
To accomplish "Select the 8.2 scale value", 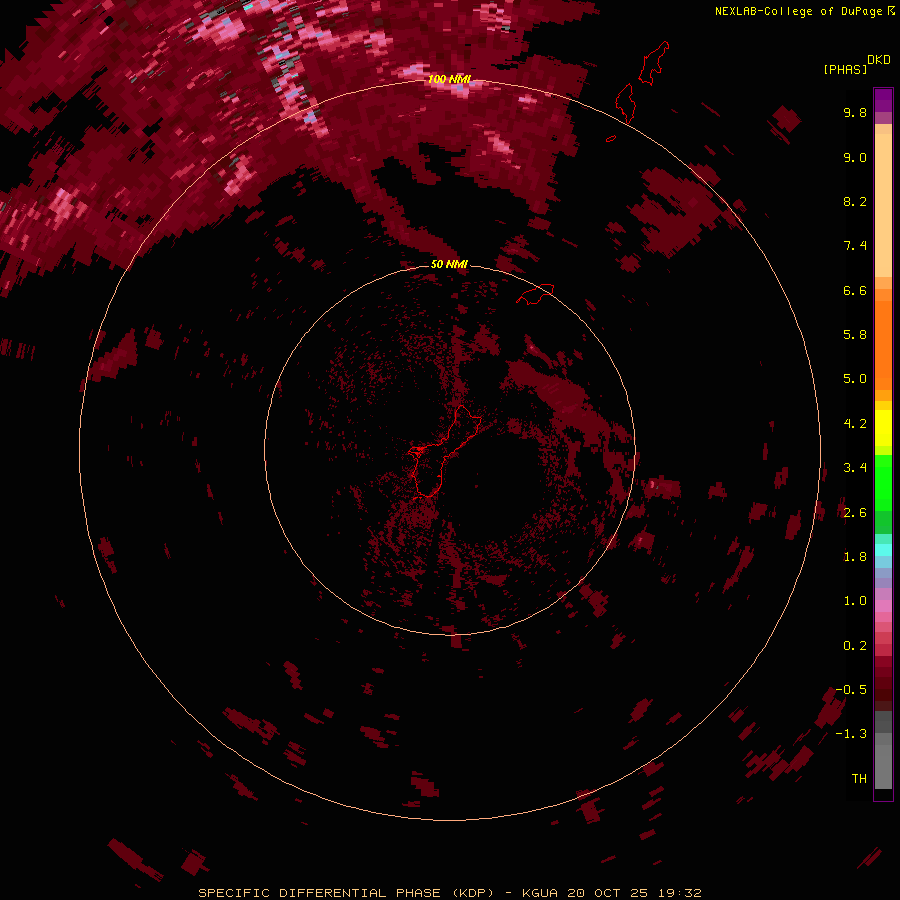I will point(855,201).
